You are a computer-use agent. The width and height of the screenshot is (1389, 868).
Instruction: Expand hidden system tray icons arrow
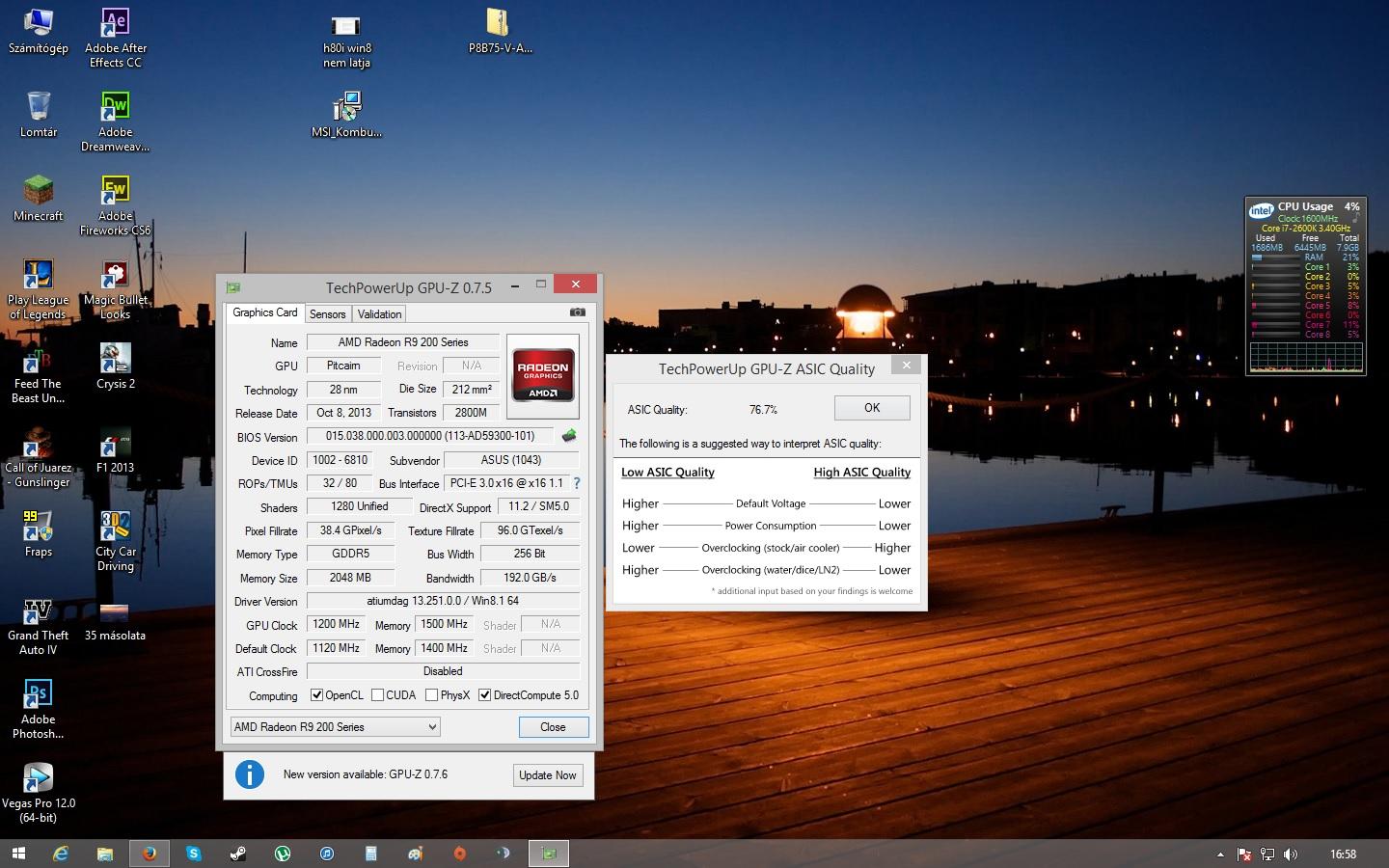1220,854
